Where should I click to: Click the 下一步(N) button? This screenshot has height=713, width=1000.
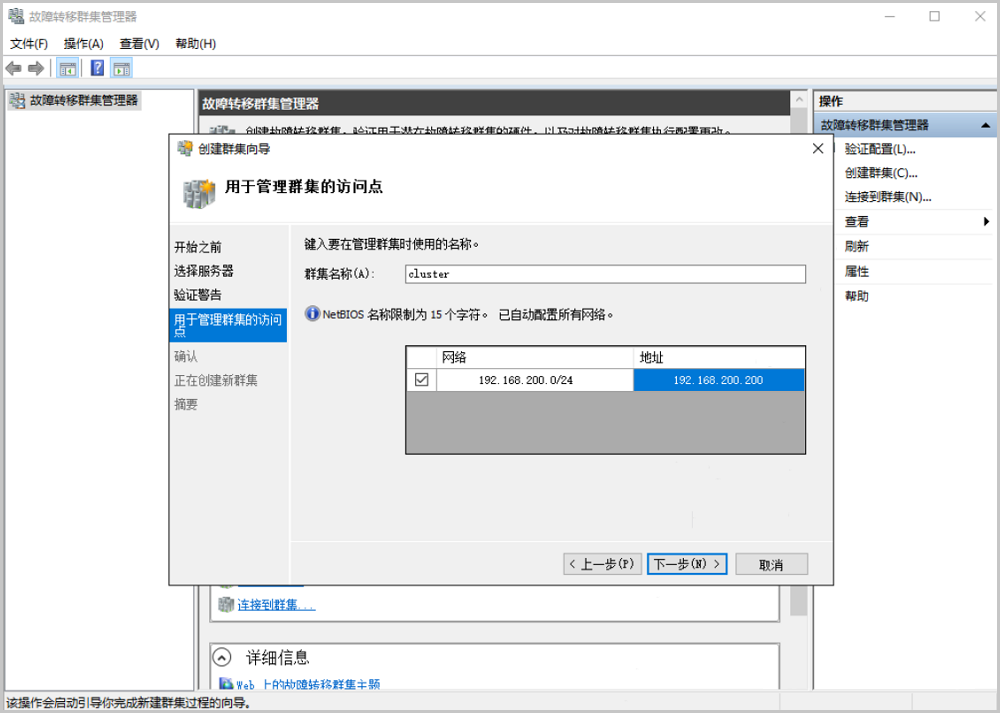tap(687, 564)
